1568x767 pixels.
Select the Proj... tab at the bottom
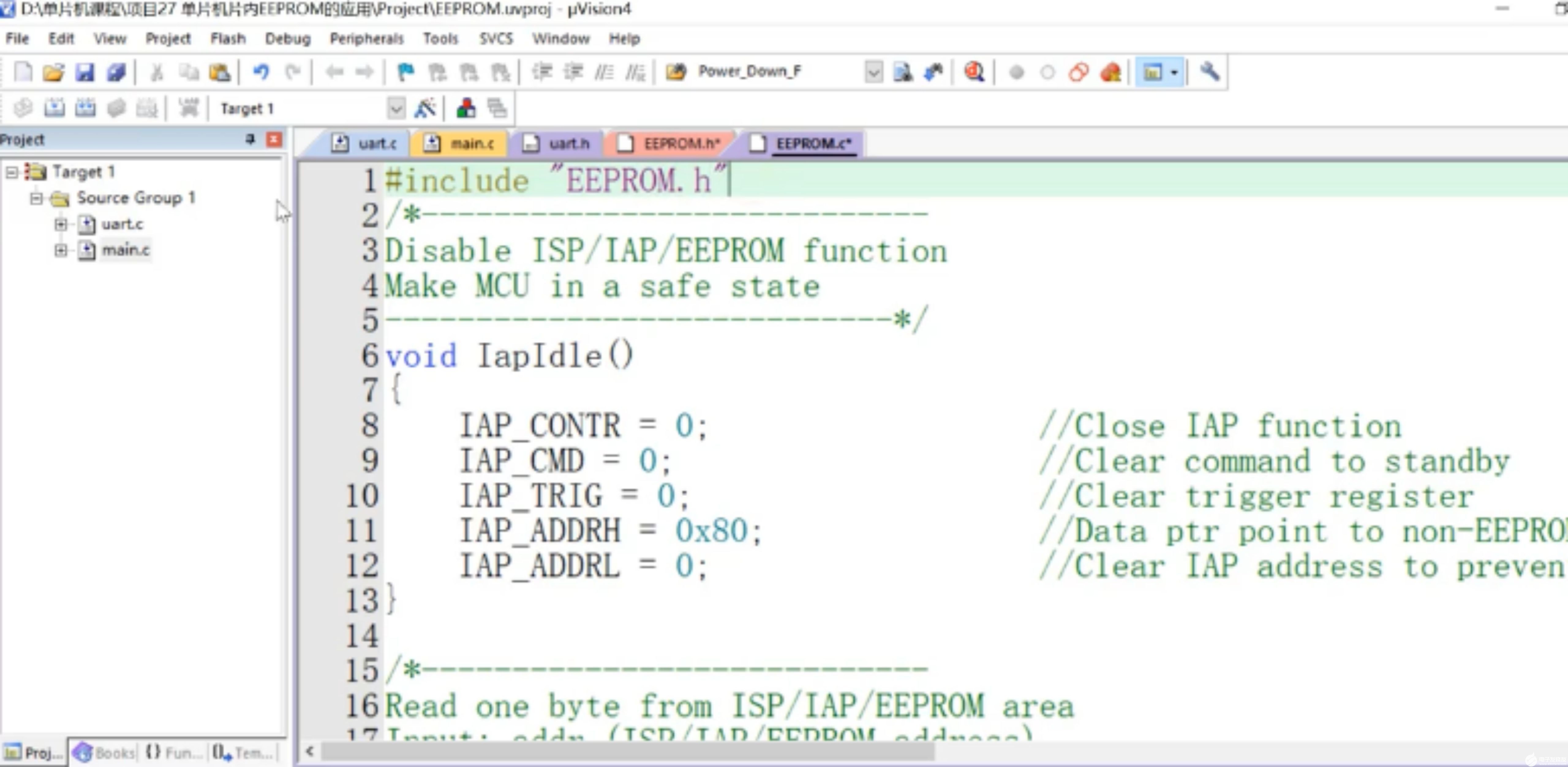coord(33,753)
